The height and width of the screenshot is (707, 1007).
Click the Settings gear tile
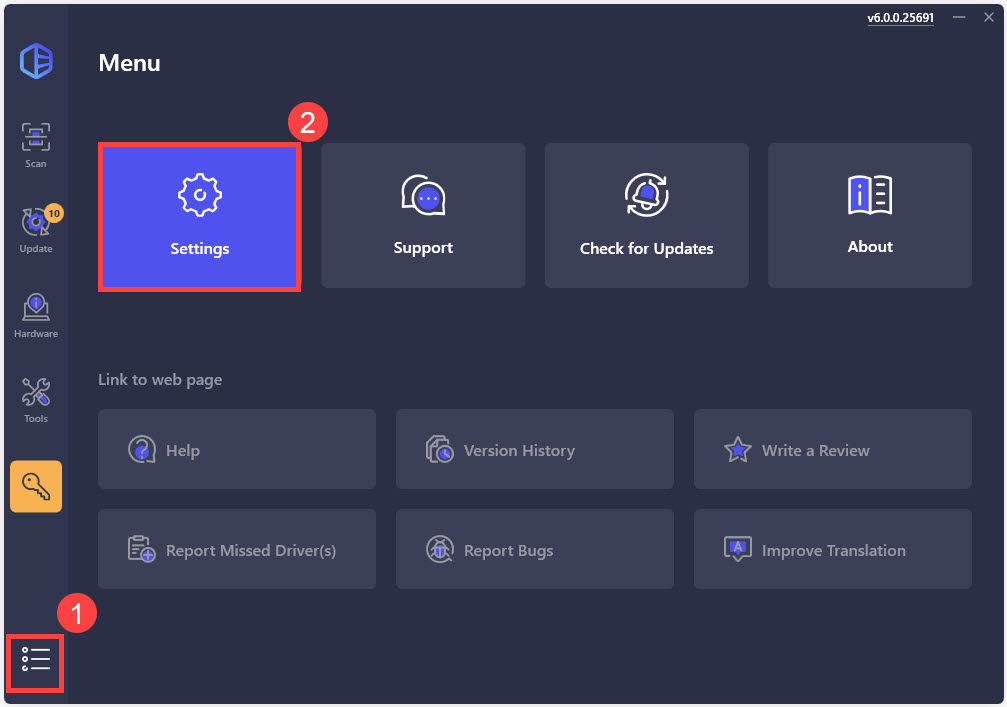point(200,217)
